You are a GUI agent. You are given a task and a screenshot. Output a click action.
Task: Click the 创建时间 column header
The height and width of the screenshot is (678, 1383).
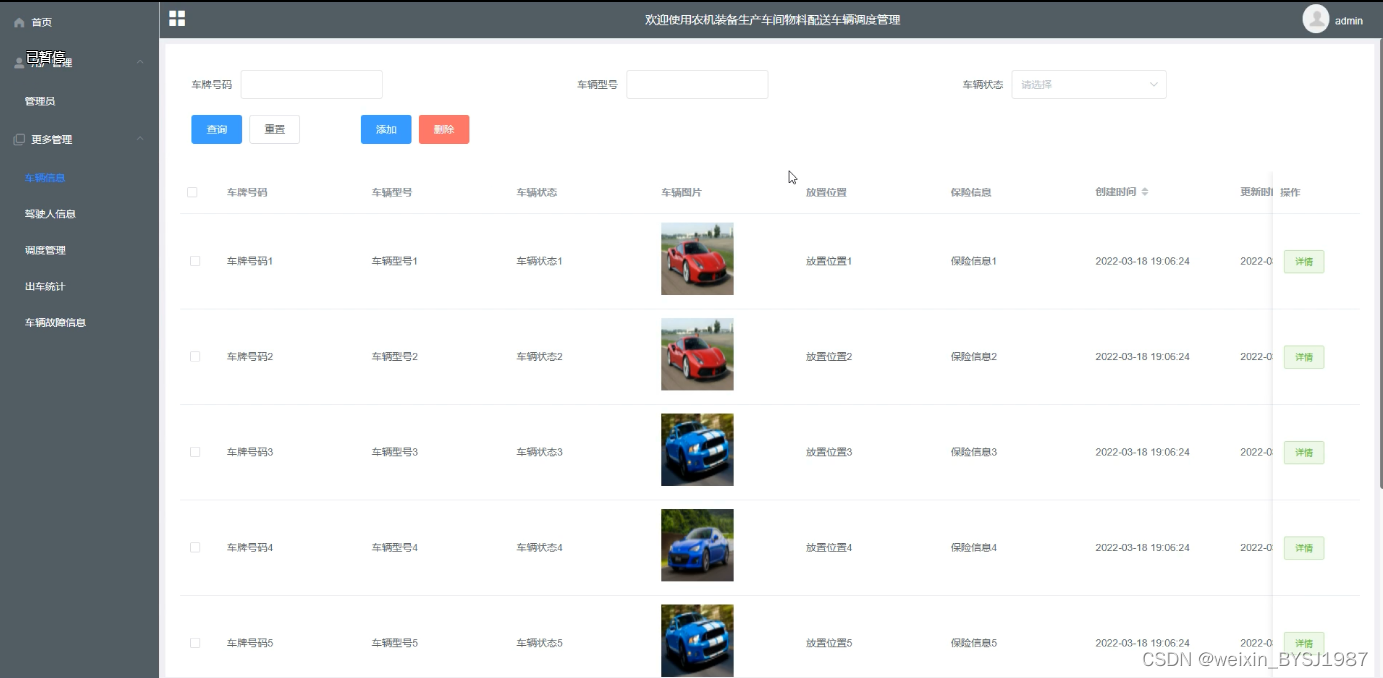tap(1116, 192)
